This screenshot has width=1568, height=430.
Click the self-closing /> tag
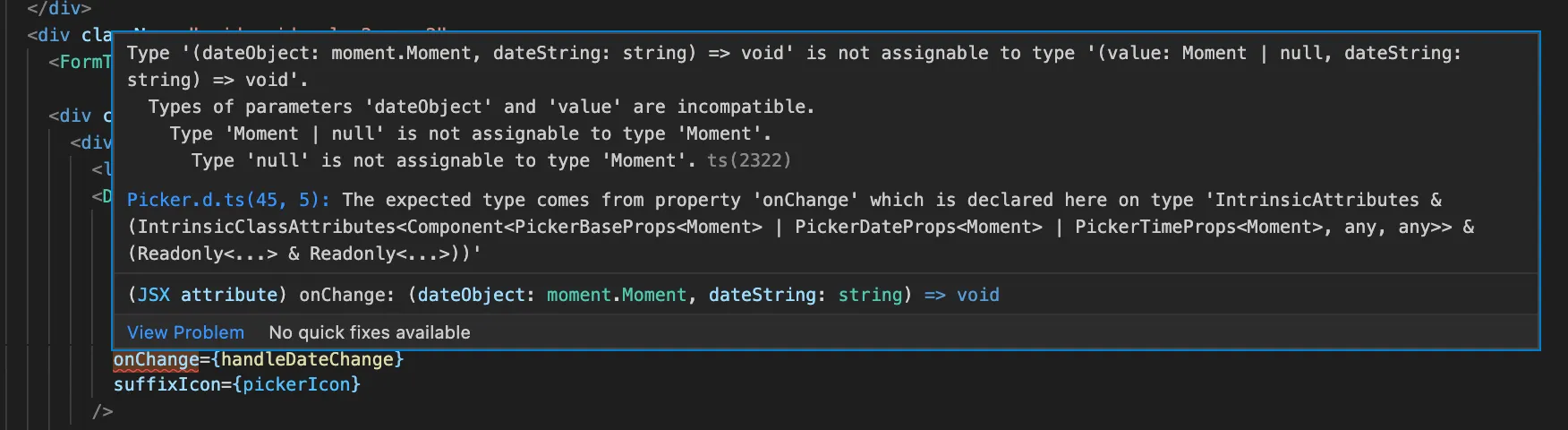(x=103, y=411)
